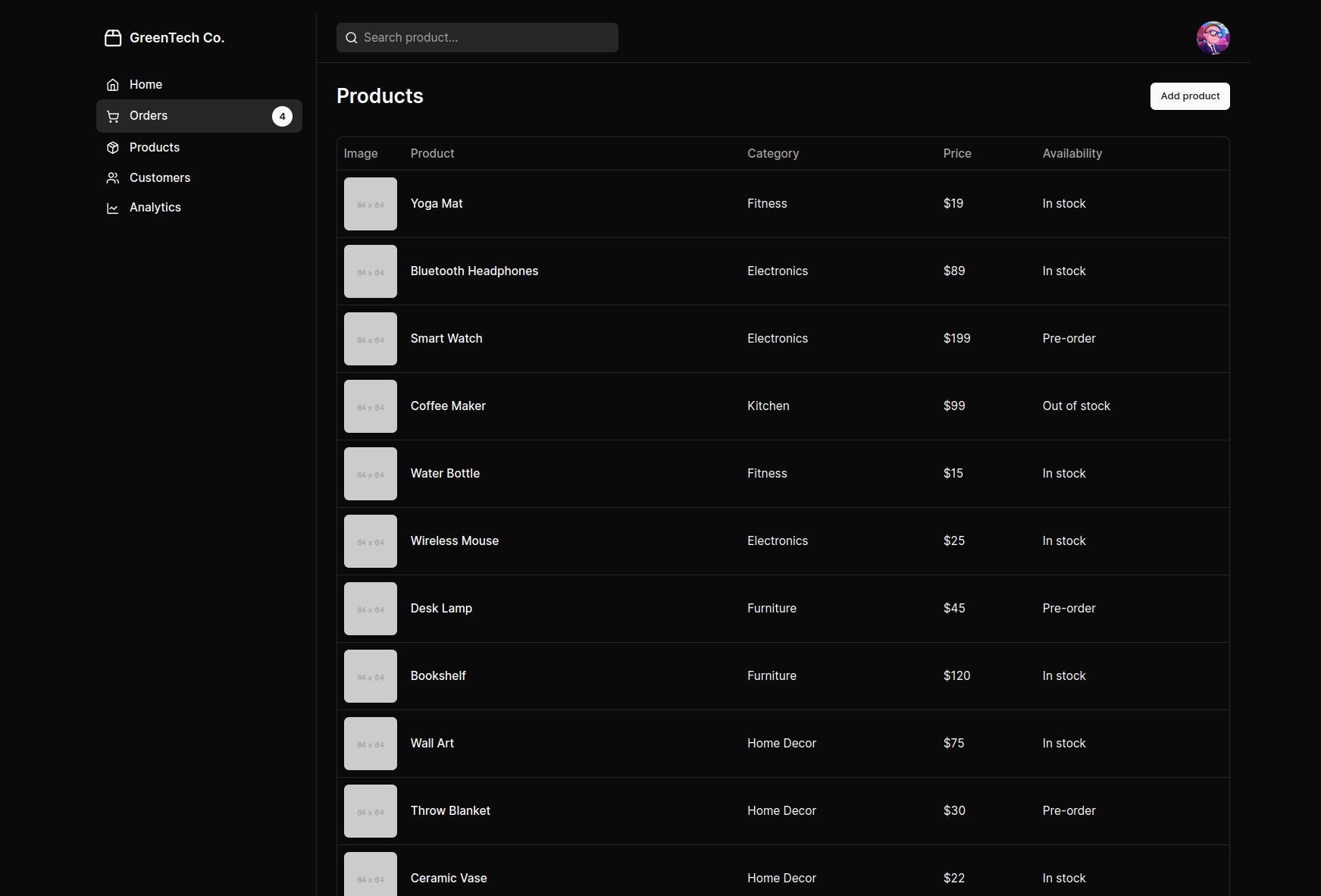Image resolution: width=1321 pixels, height=896 pixels.
Task: Click the $89 price cell
Action: pos(954,271)
